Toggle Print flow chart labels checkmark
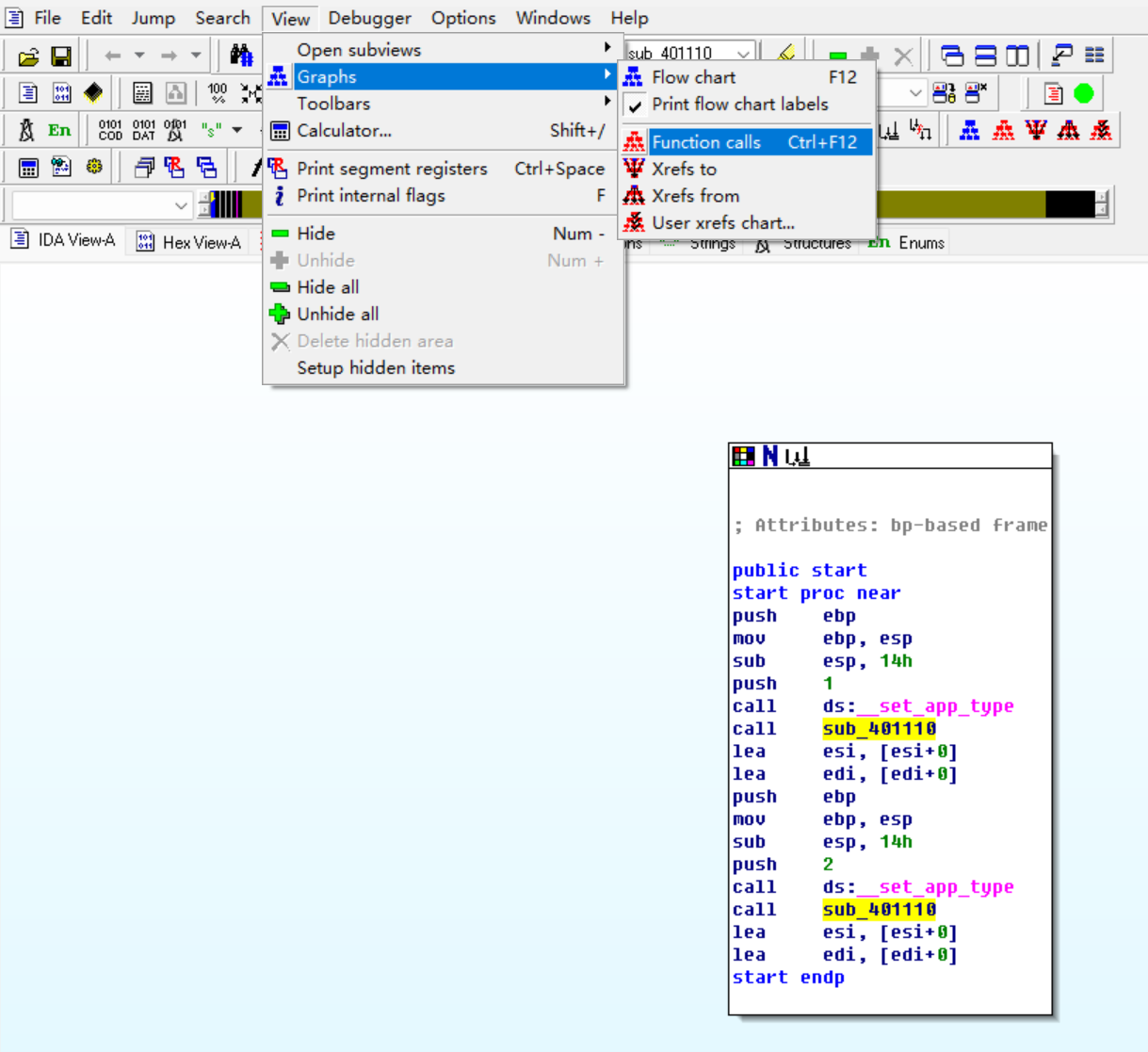Viewport: 1148px width, 1052px height. pyautogui.click(x=636, y=105)
